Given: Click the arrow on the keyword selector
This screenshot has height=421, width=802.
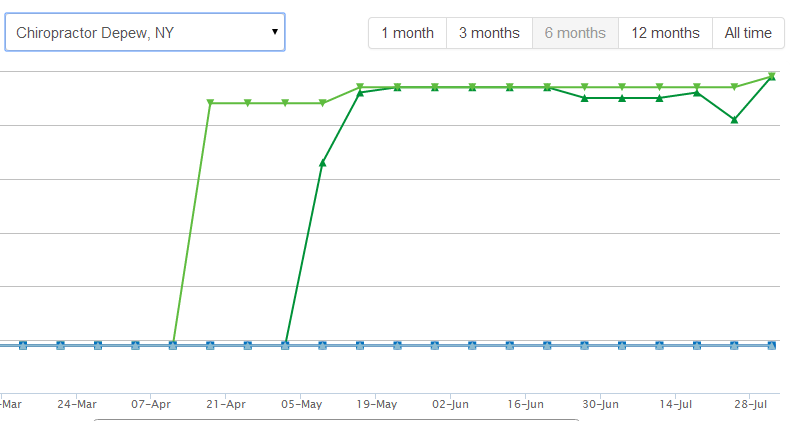Looking at the screenshot, I should pyautogui.click(x=274, y=33).
